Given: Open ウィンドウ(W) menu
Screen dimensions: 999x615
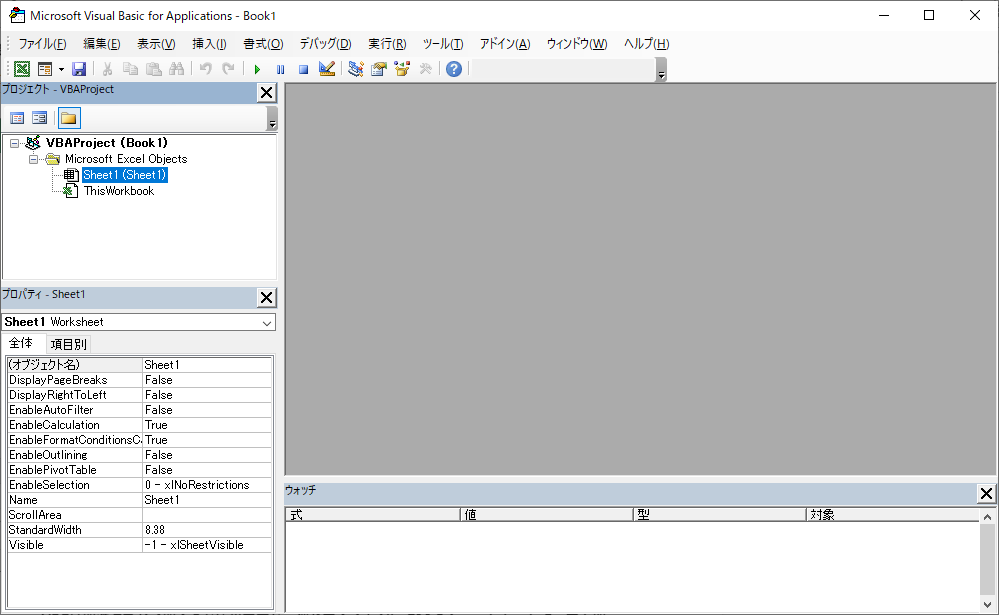Looking at the screenshot, I should click(577, 44).
